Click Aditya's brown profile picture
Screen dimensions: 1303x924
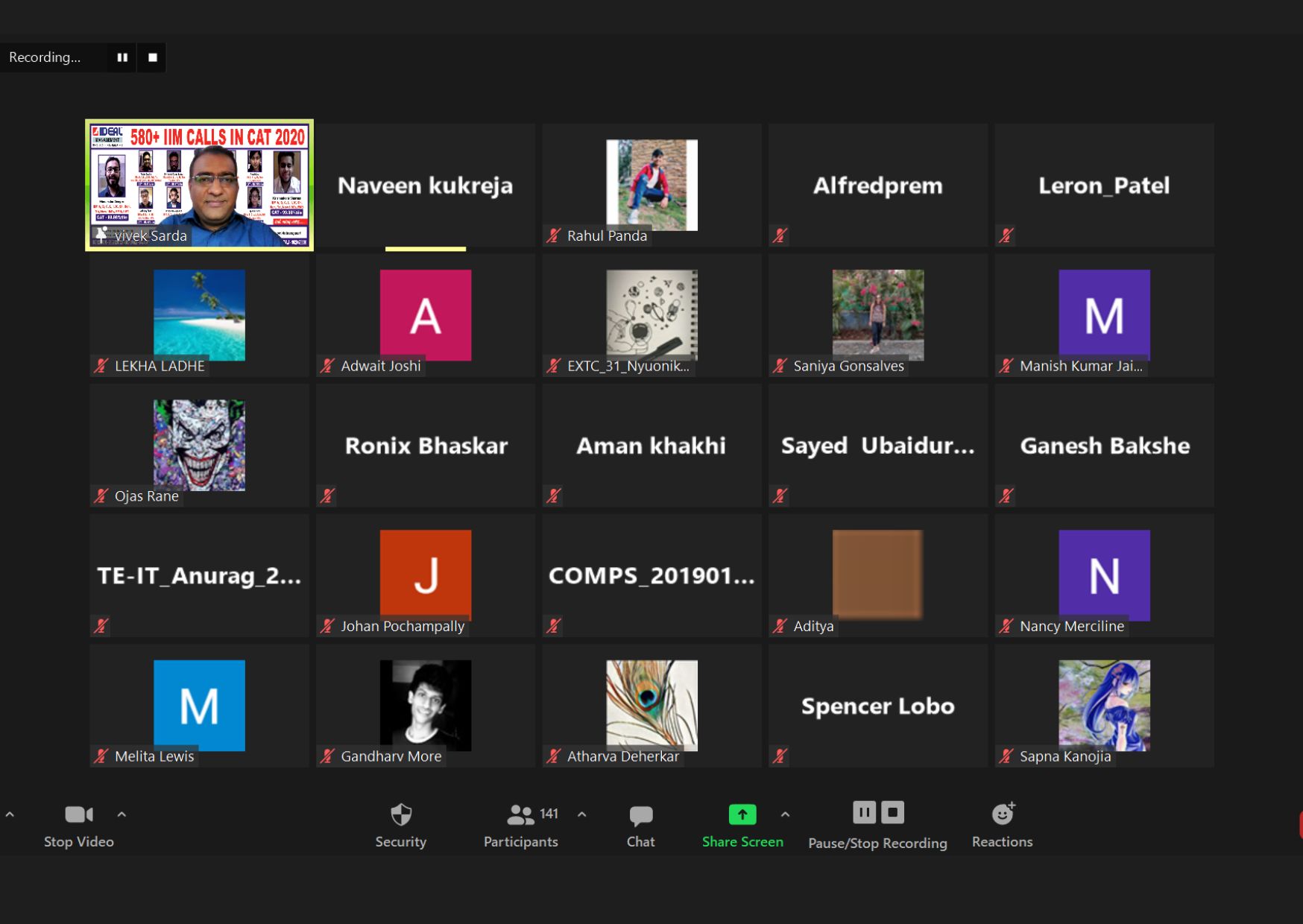tap(878, 575)
